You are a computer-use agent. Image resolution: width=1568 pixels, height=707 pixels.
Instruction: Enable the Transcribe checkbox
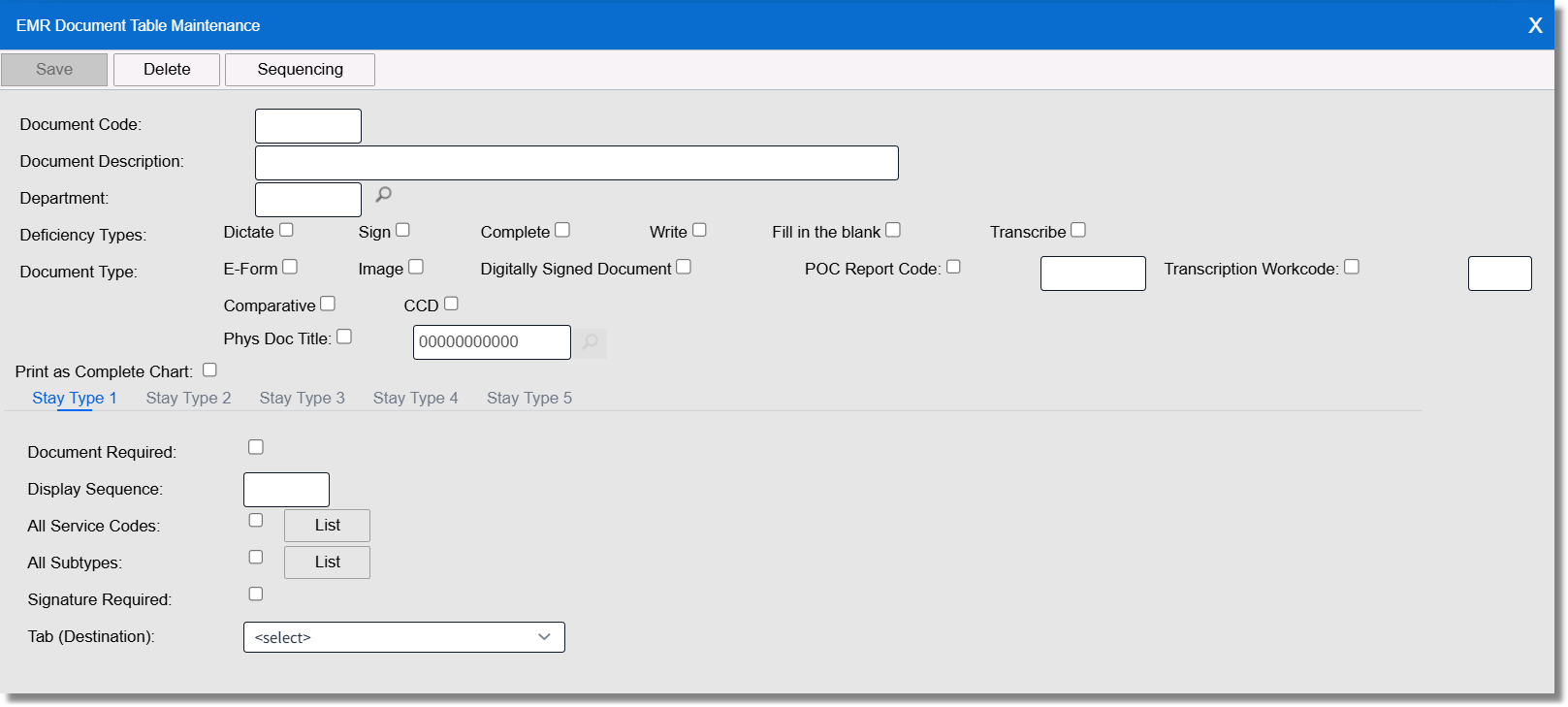(x=1078, y=230)
